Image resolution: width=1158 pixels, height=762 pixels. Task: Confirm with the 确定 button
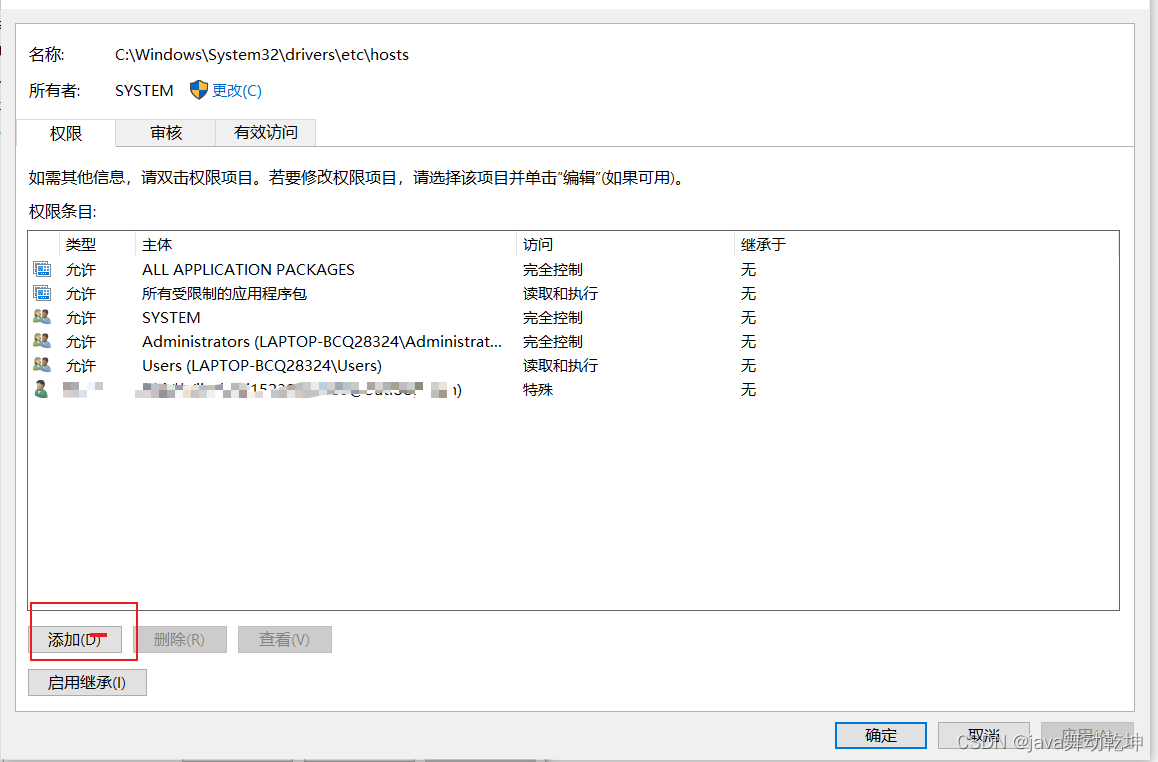click(881, 735)
